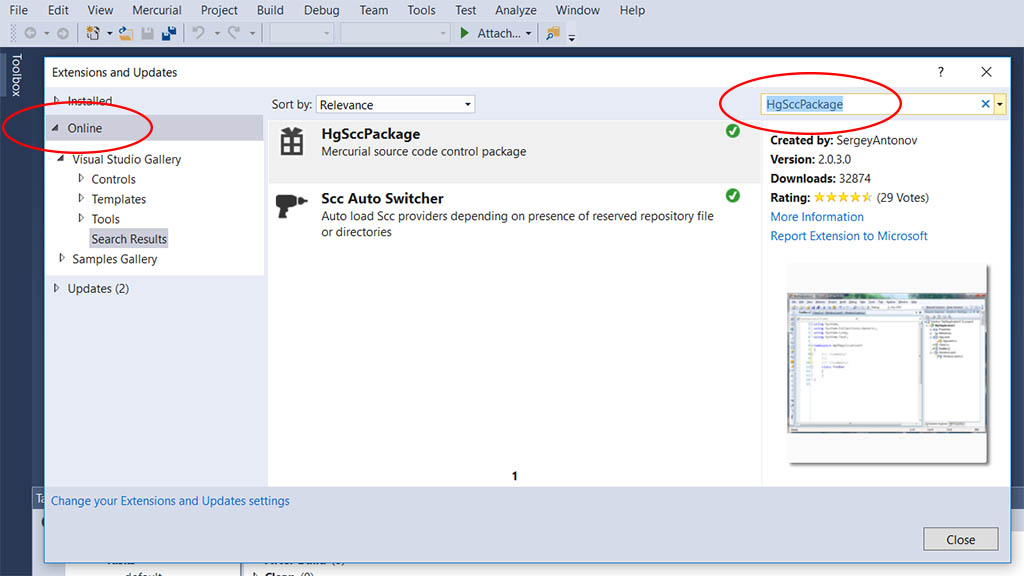This screenshot has width=1024, height=576.
Task: Open the Test menu
Action: [x=466, y=10]
